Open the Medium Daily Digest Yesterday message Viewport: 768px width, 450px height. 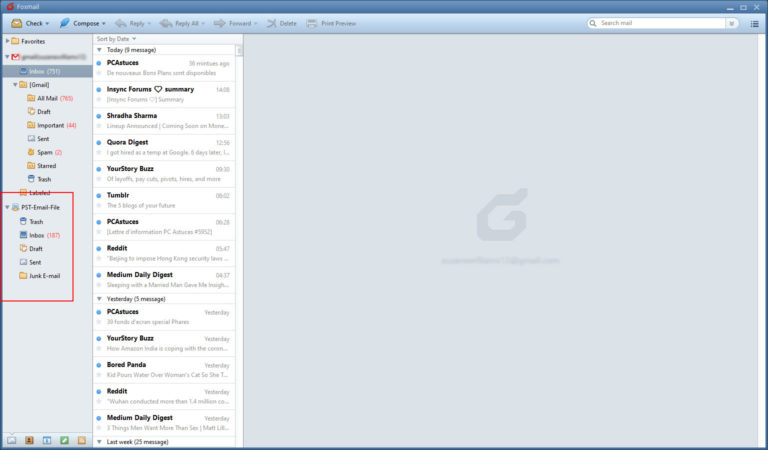[164, 423]
